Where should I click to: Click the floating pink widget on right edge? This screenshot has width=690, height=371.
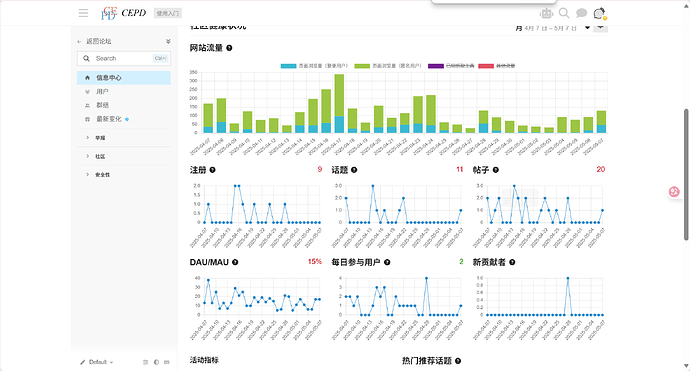pyautogui.click(x=674, y=192)
